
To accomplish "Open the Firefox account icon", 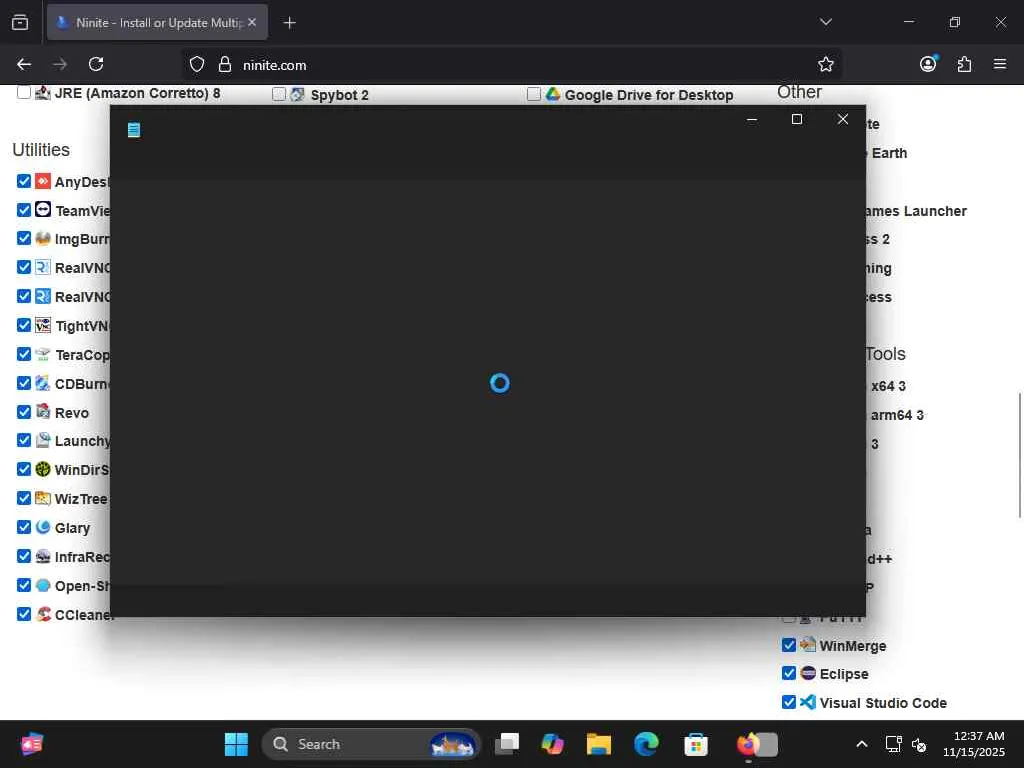I will [x=928, y=63].
